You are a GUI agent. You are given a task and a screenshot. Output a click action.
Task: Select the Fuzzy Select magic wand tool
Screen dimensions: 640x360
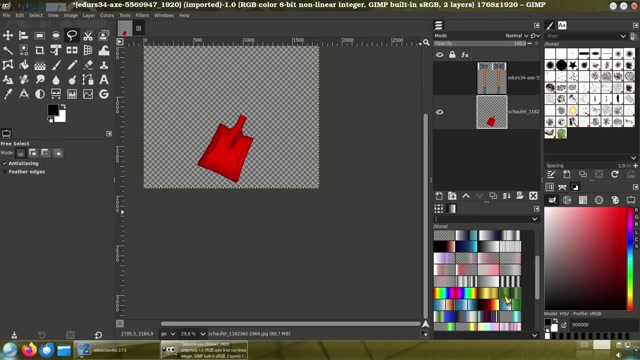[x=8, y=50]
